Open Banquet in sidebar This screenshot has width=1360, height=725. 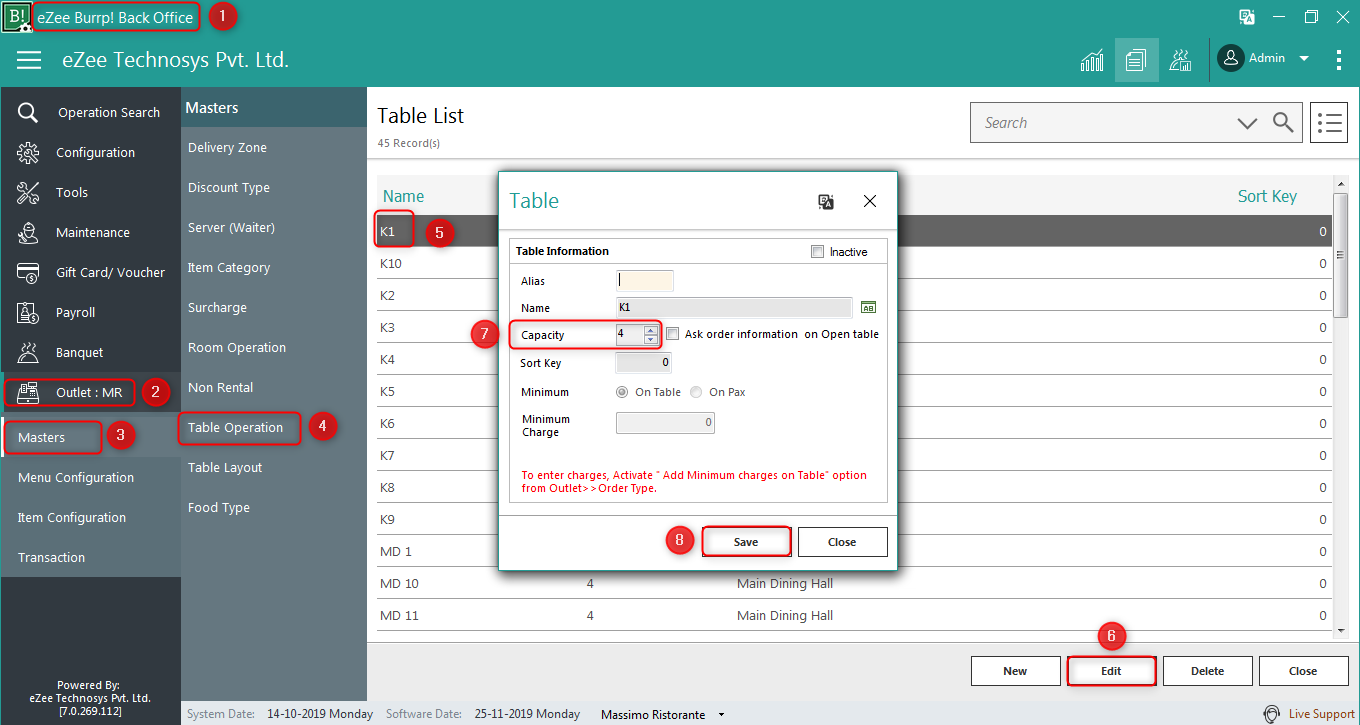pos(91,352)
